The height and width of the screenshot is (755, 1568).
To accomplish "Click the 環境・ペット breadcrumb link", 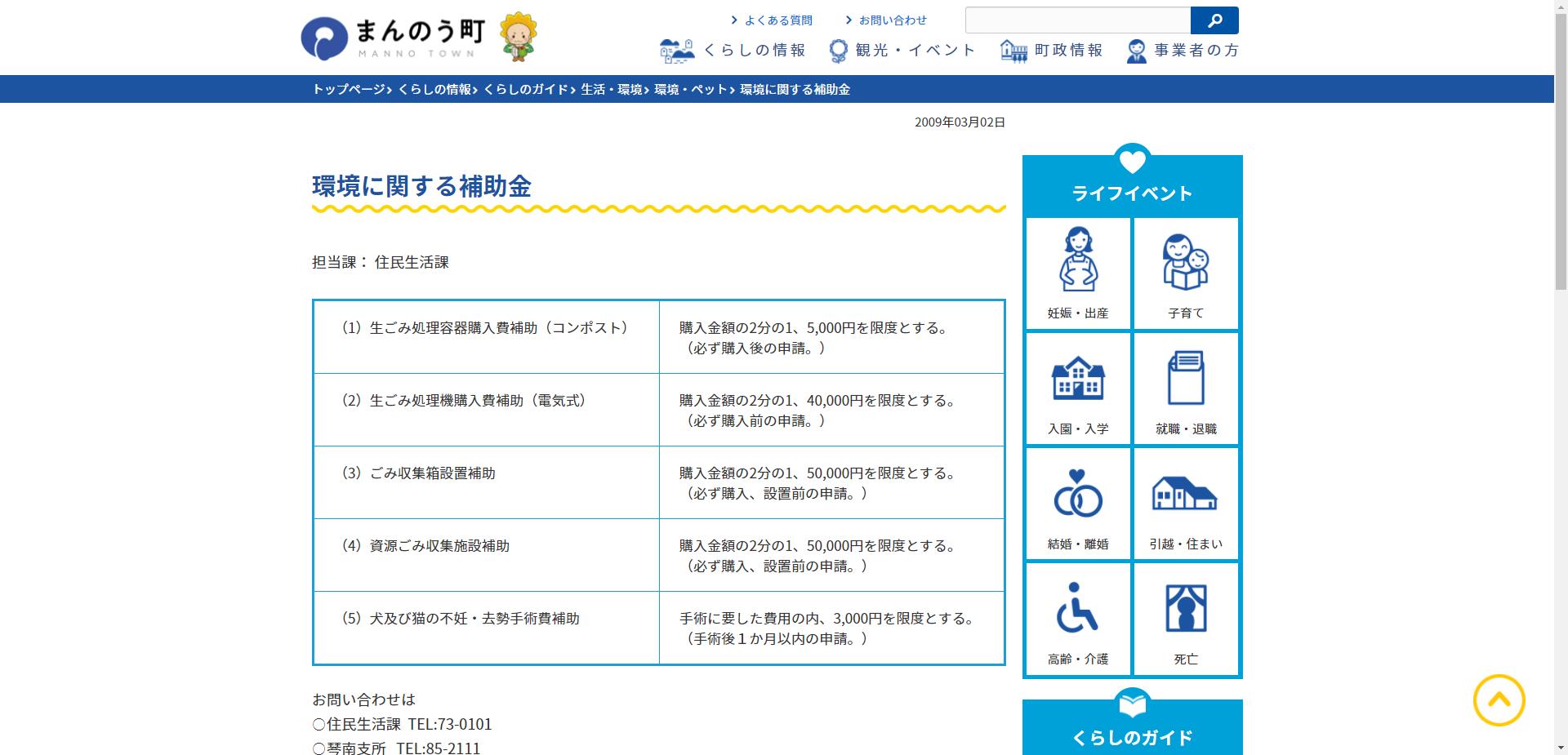I will (x=689, y=90).
